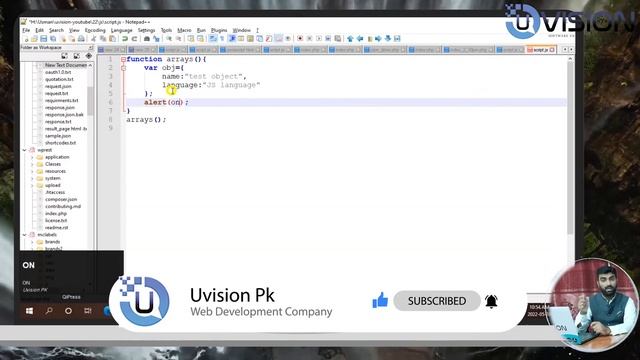Toggle the Folder as Workspace toolbar icon
Screen dimensions: 640x360
click(x=278, y=39)
